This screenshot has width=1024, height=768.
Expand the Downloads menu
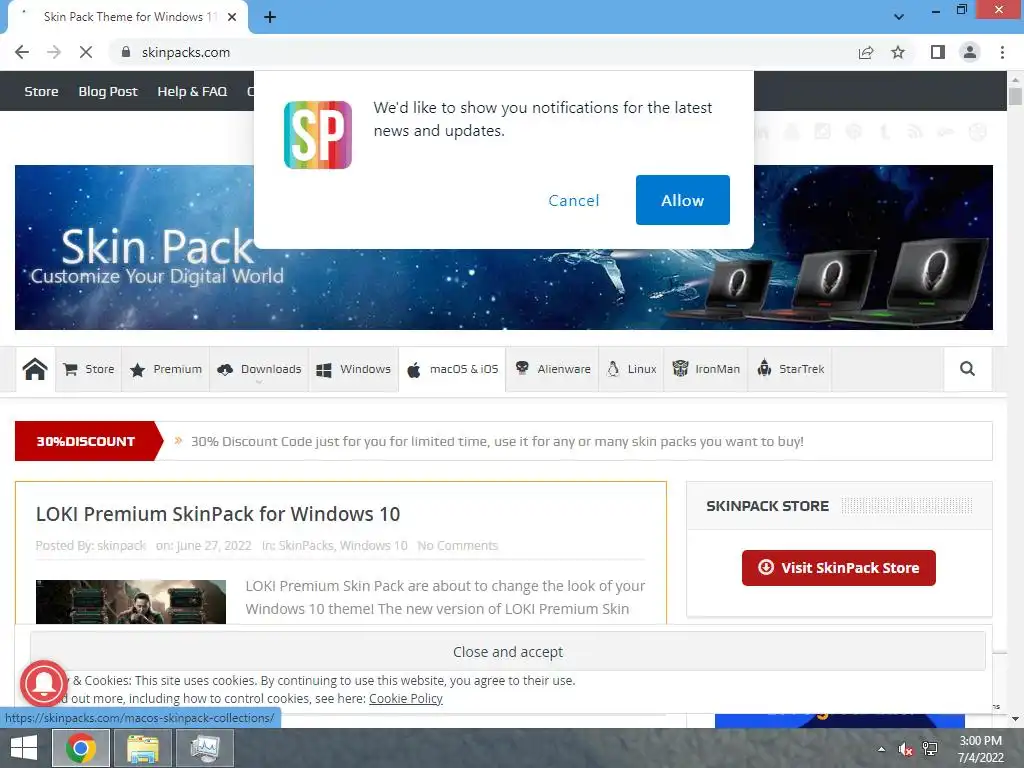(259, 369)
